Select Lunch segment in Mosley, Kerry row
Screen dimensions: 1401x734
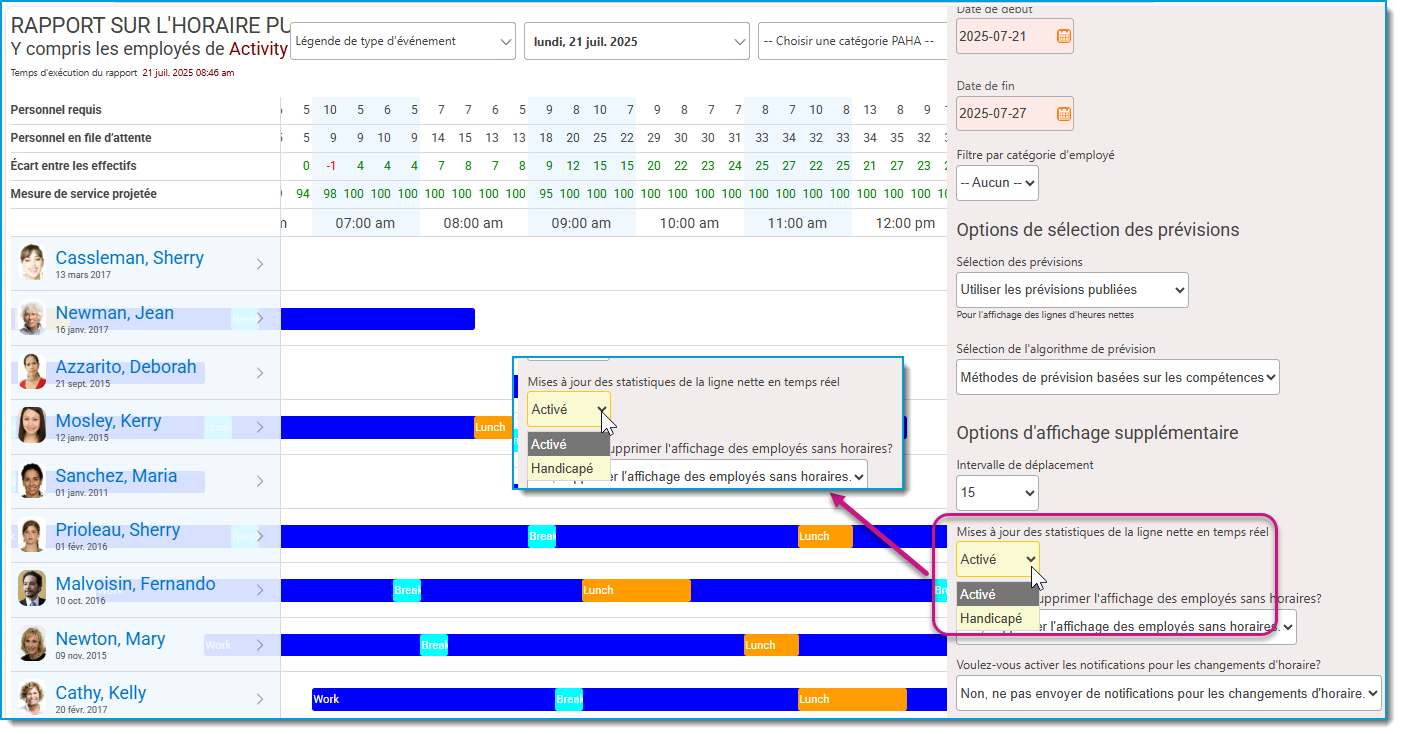pos(492,427)
